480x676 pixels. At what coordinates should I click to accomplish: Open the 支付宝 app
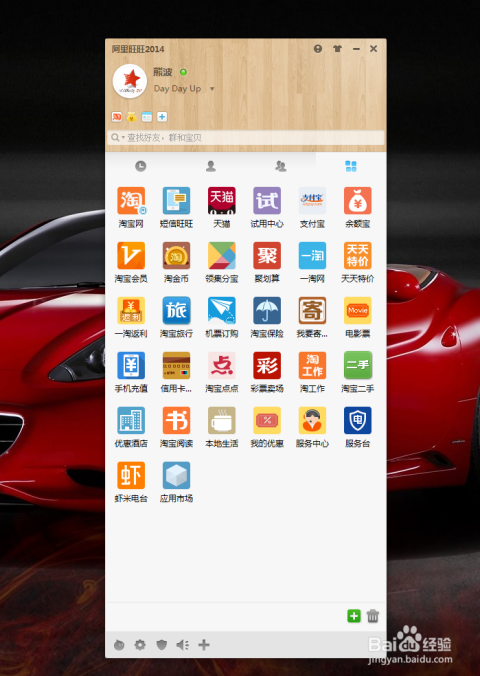click(x=312, y=201)
